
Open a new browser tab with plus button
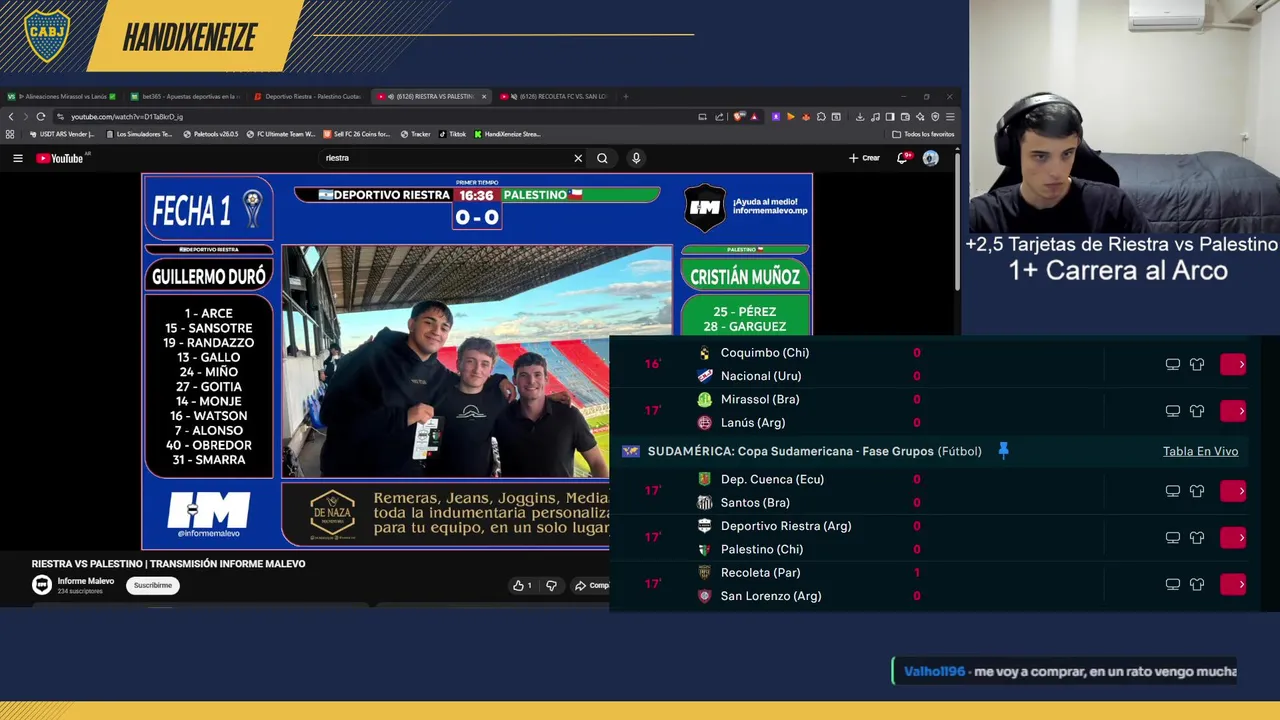(626, 97)
